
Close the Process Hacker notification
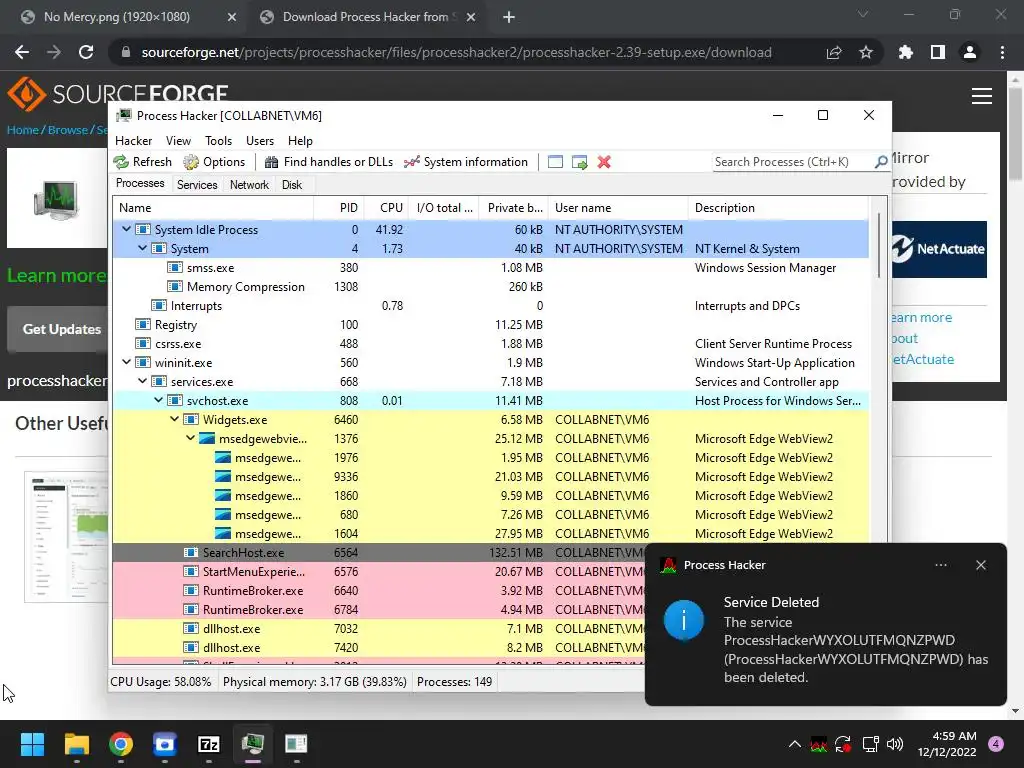[980, 565]
